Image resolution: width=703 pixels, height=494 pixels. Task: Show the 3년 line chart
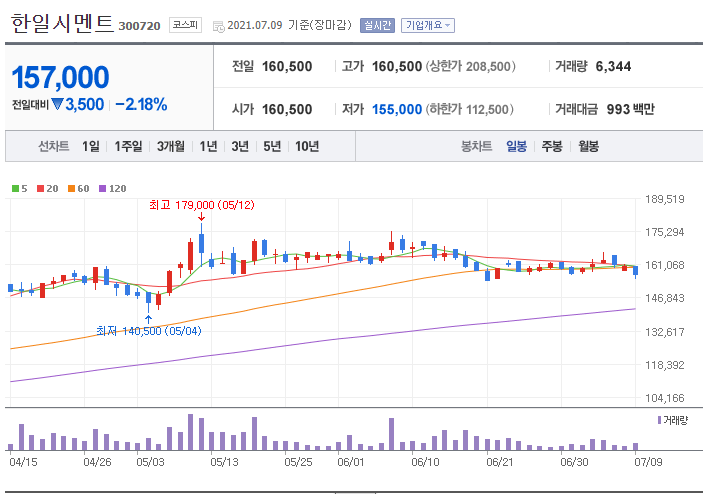click(240, 146)
